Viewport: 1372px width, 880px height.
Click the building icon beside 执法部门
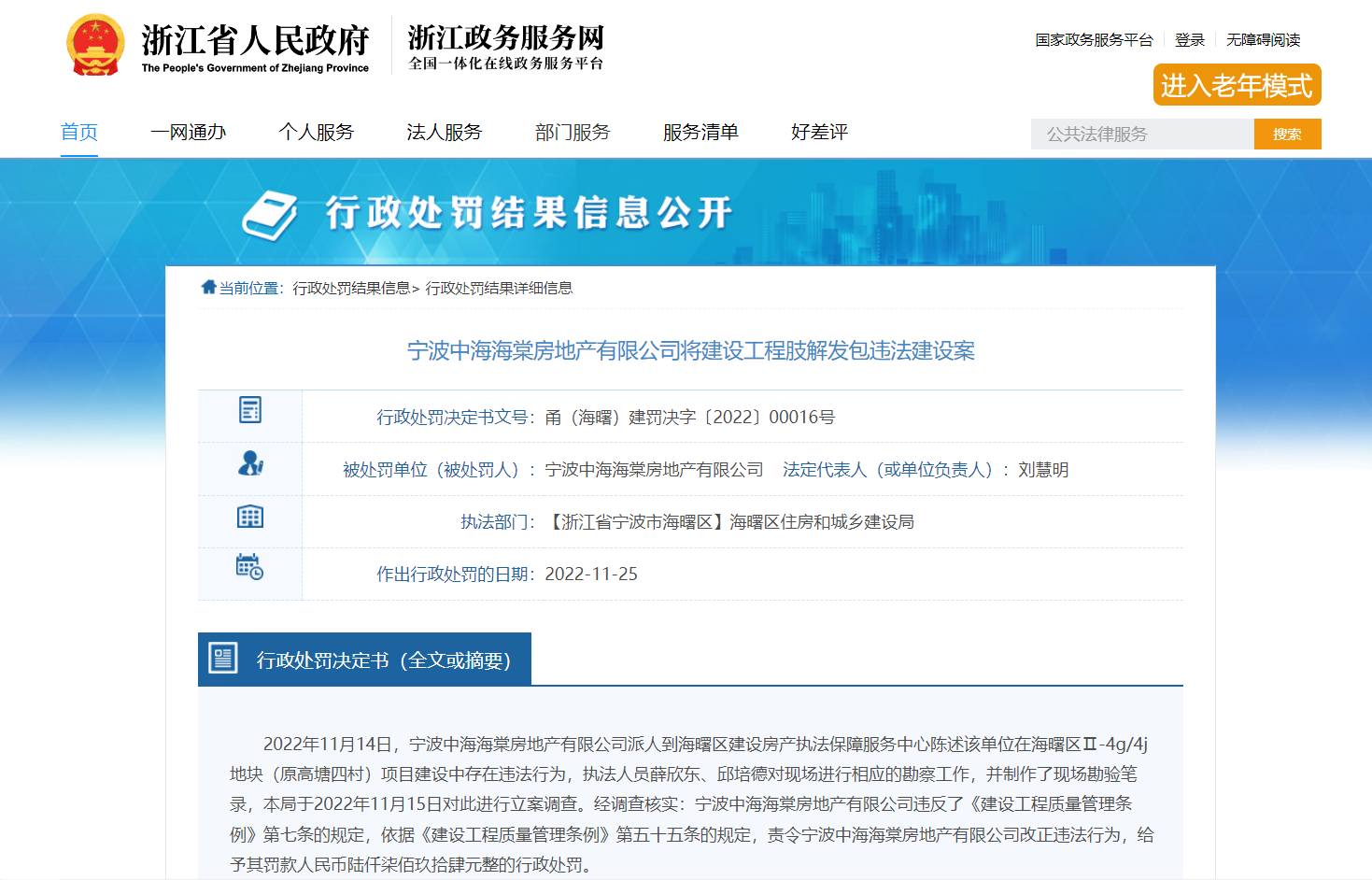tap(250, 517)
